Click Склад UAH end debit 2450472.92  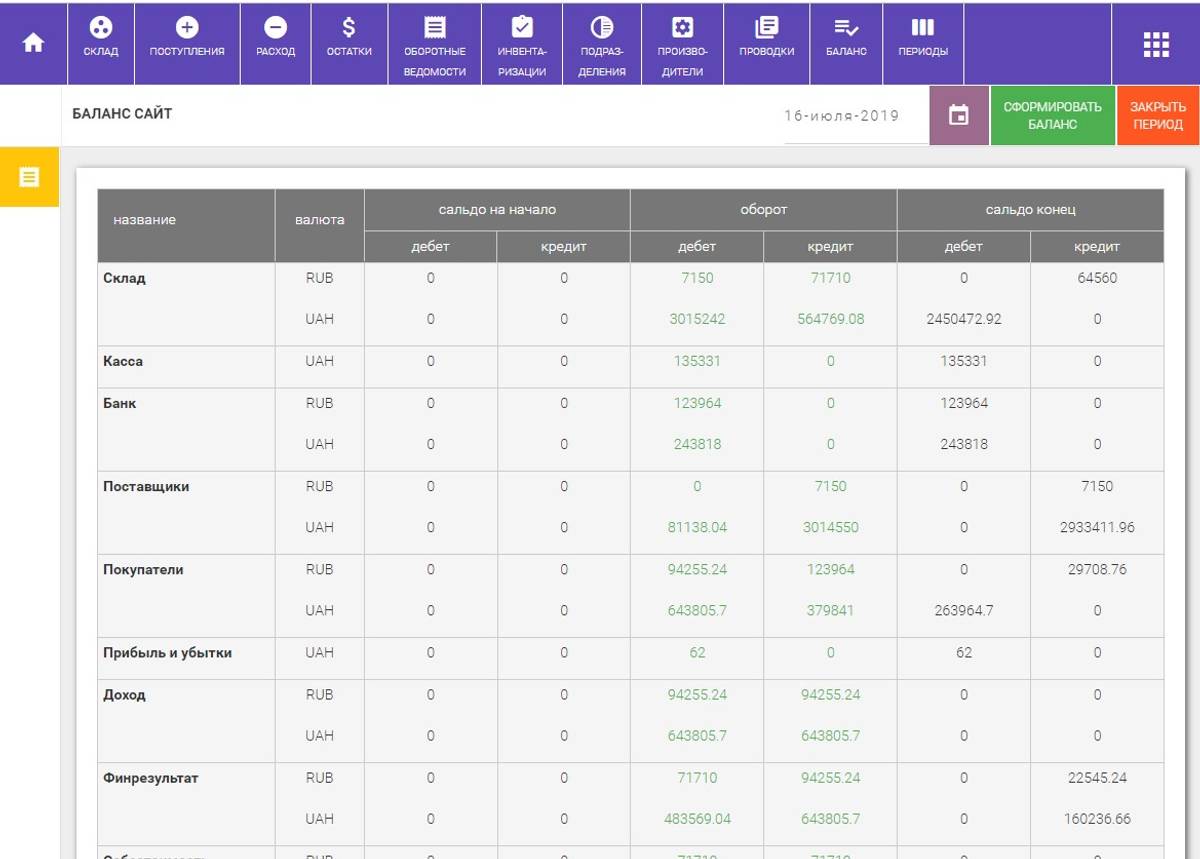pyautogui.click(x=963, y=320)
